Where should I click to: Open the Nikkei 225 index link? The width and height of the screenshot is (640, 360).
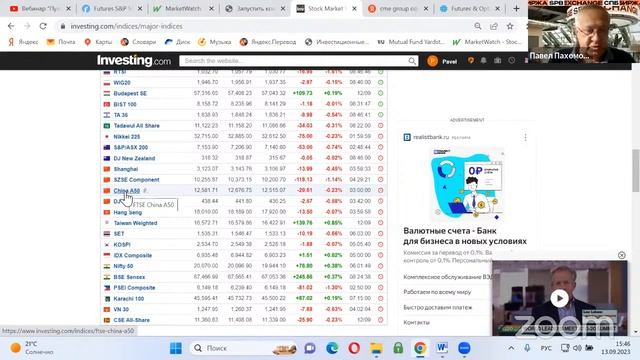click(127, 137)
